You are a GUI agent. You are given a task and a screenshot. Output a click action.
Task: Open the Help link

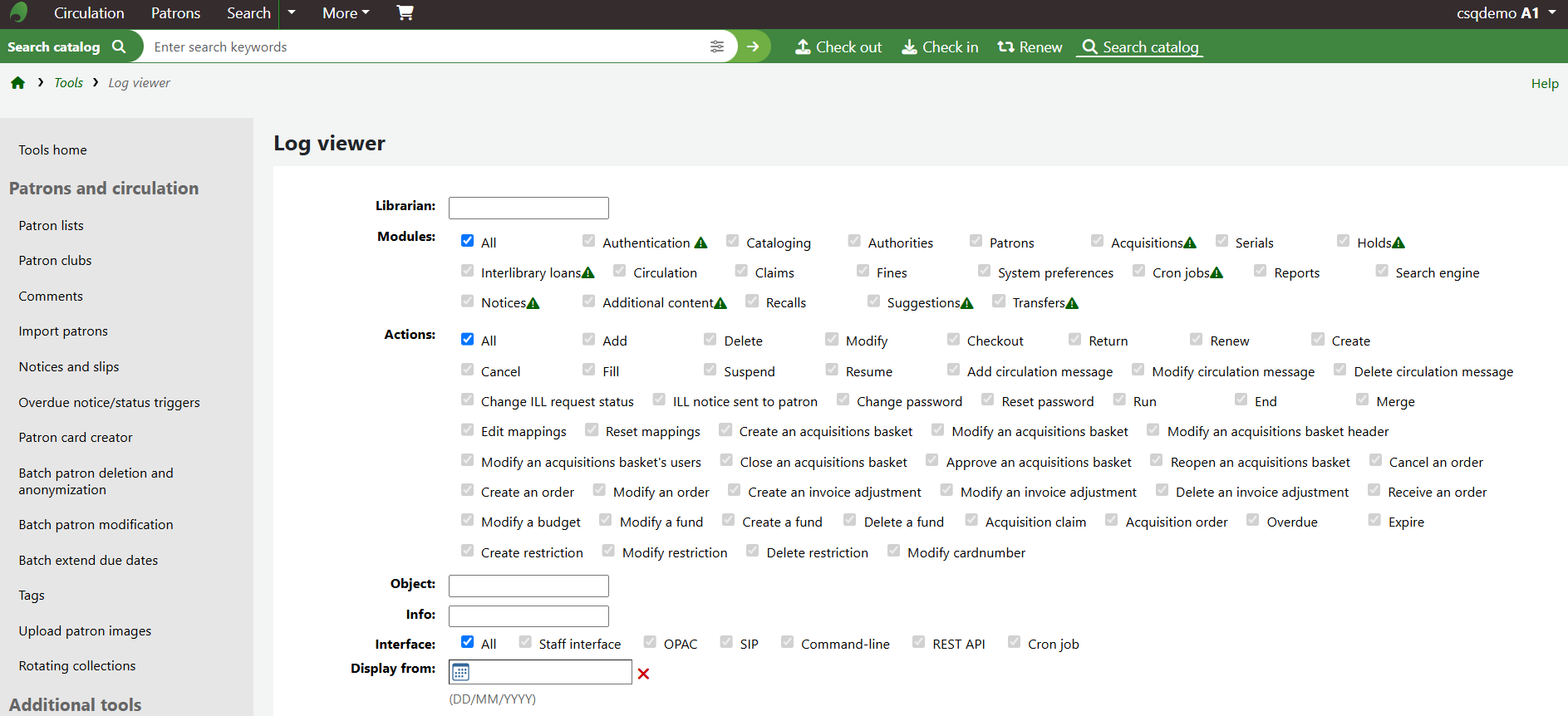[x=1545, y=83]
